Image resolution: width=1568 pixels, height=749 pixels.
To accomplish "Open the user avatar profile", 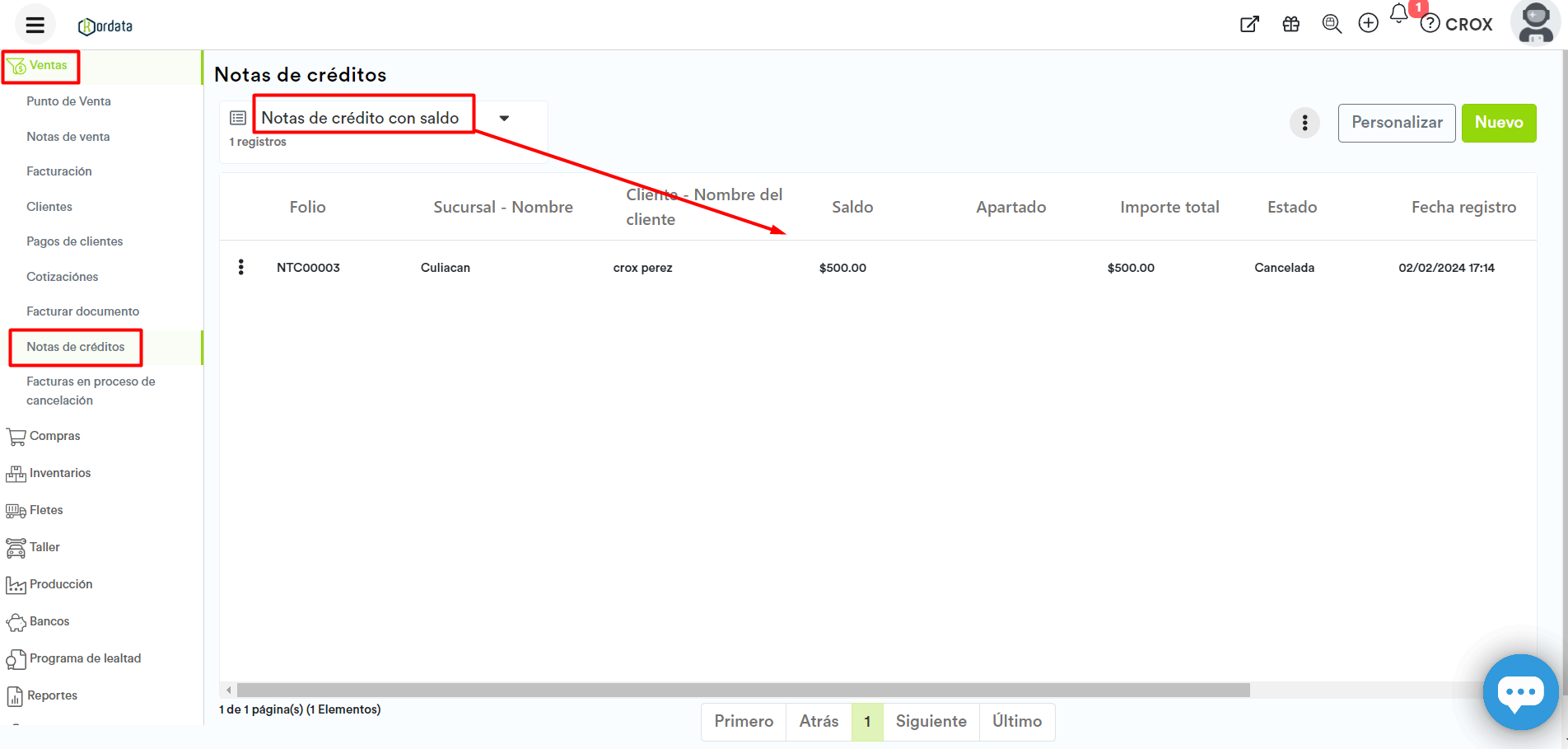I will [1535, 23].
